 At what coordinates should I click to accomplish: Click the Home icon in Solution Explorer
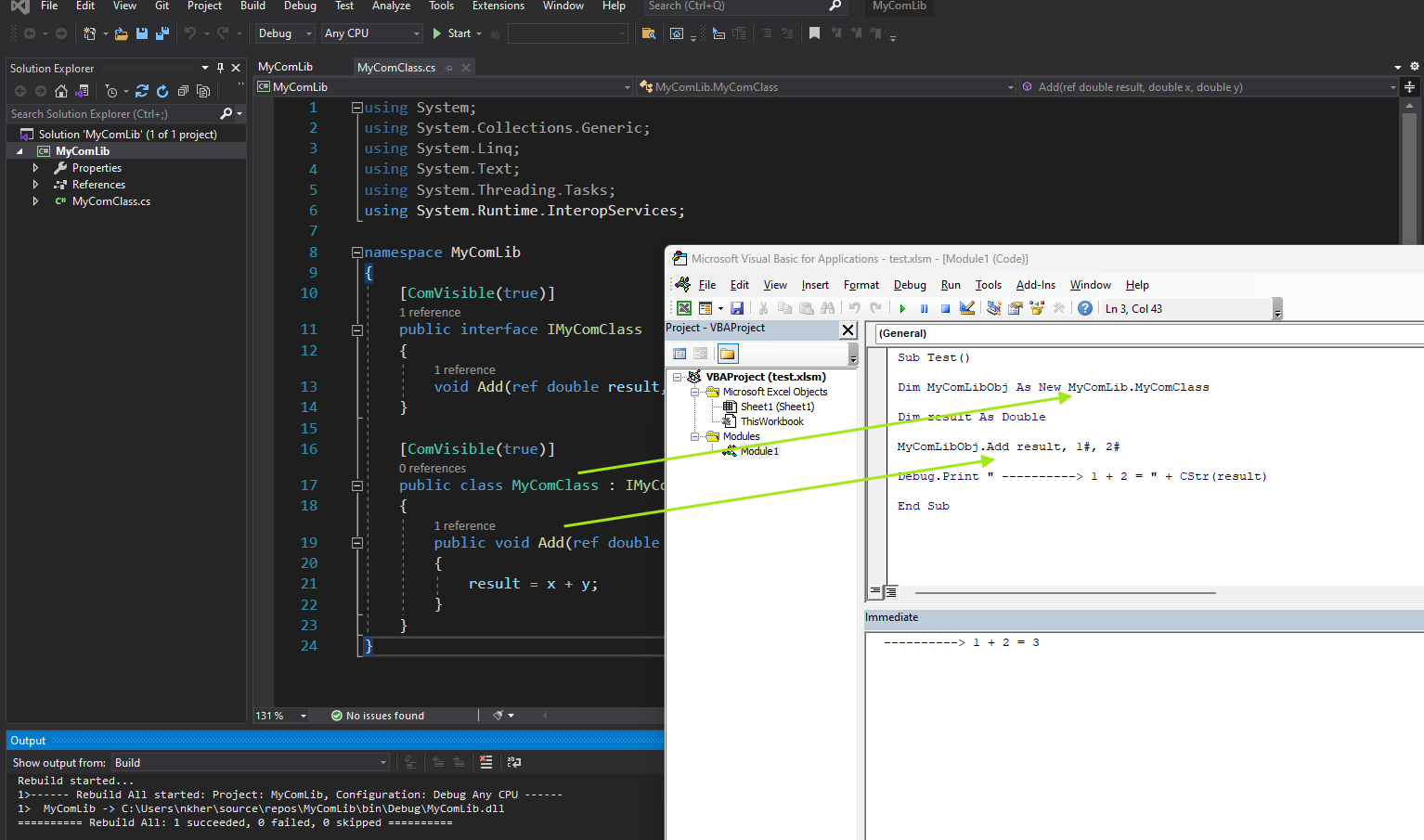click(x=61, y=91)
